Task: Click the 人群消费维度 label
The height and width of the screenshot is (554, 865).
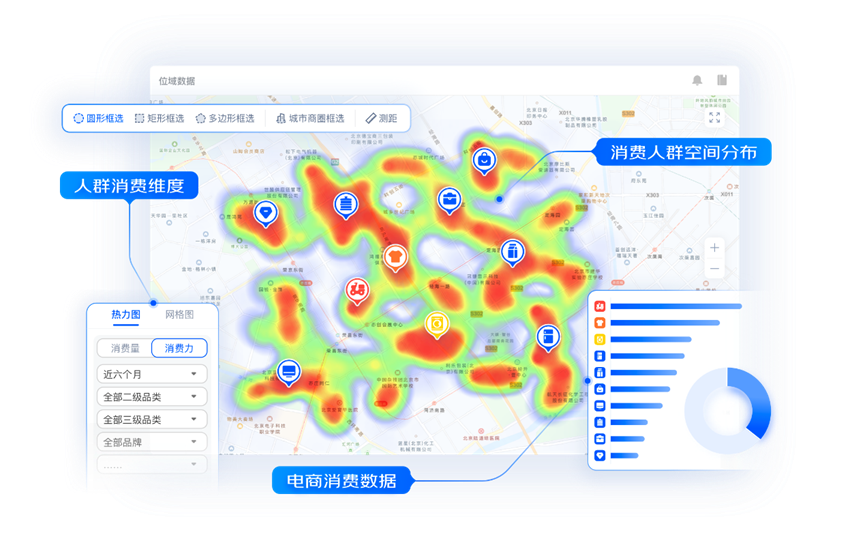Action: point(129,185)
